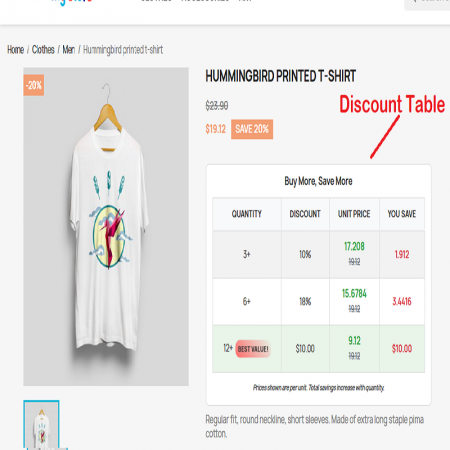The image size is (450, 450).
Task: Click the search field in the header
Action: [x=428, y=3]
